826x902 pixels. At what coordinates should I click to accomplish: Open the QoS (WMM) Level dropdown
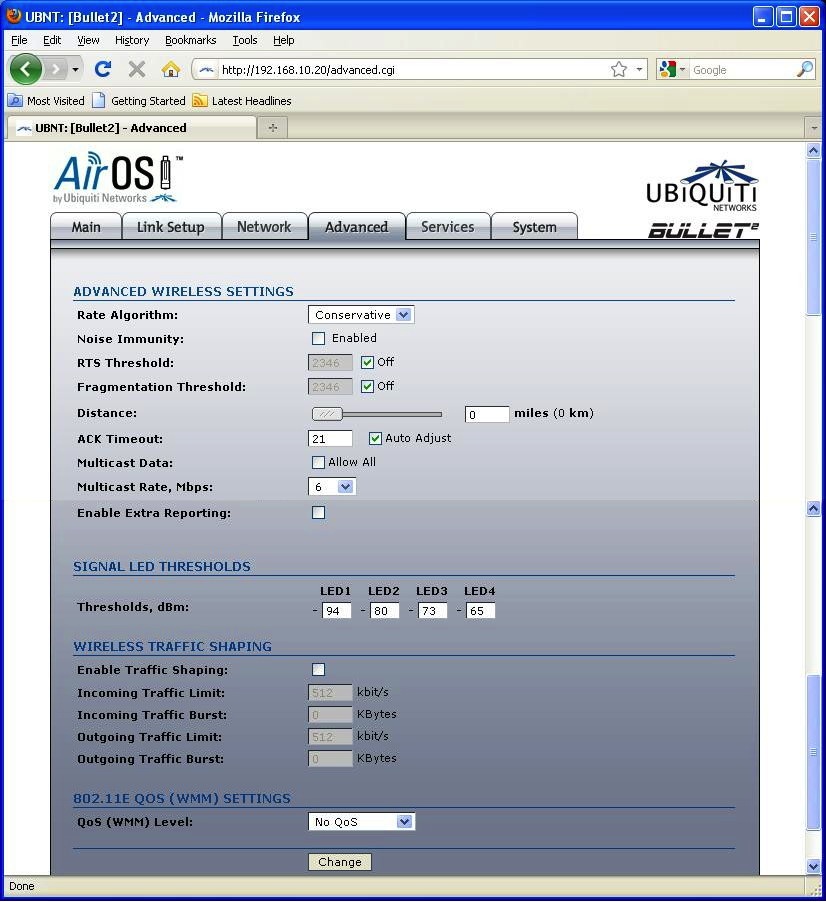tap(361, 822)
